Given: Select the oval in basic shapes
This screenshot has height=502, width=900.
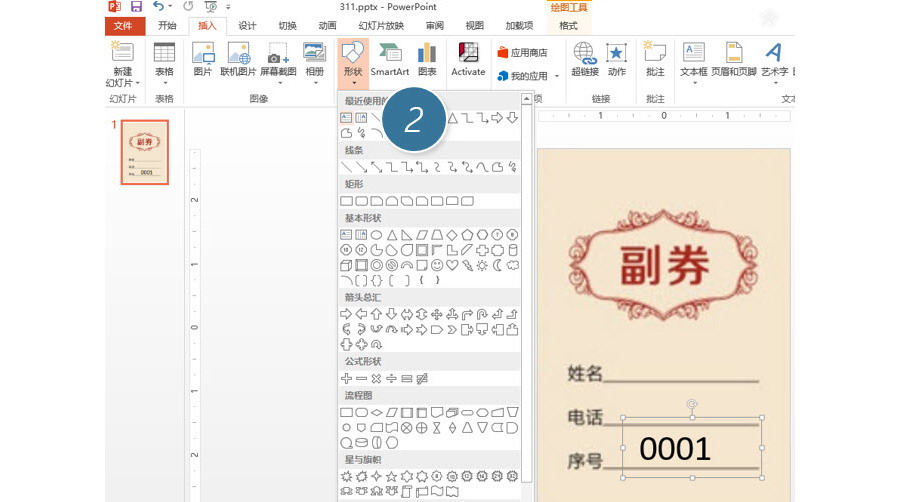Looking at the screenshot, I should point(377,235).
